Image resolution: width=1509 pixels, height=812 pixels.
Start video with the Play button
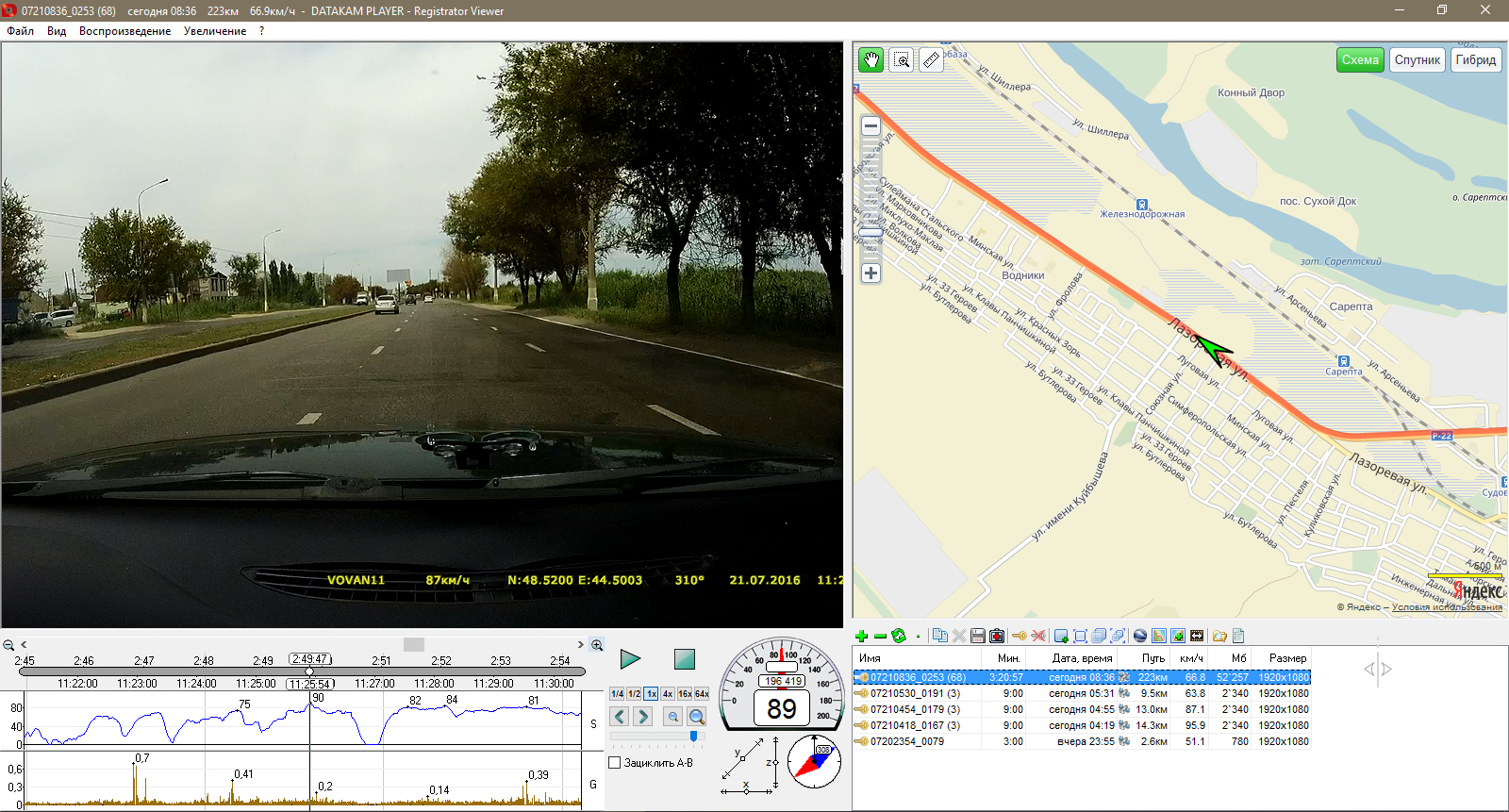[x=630, y=659]
